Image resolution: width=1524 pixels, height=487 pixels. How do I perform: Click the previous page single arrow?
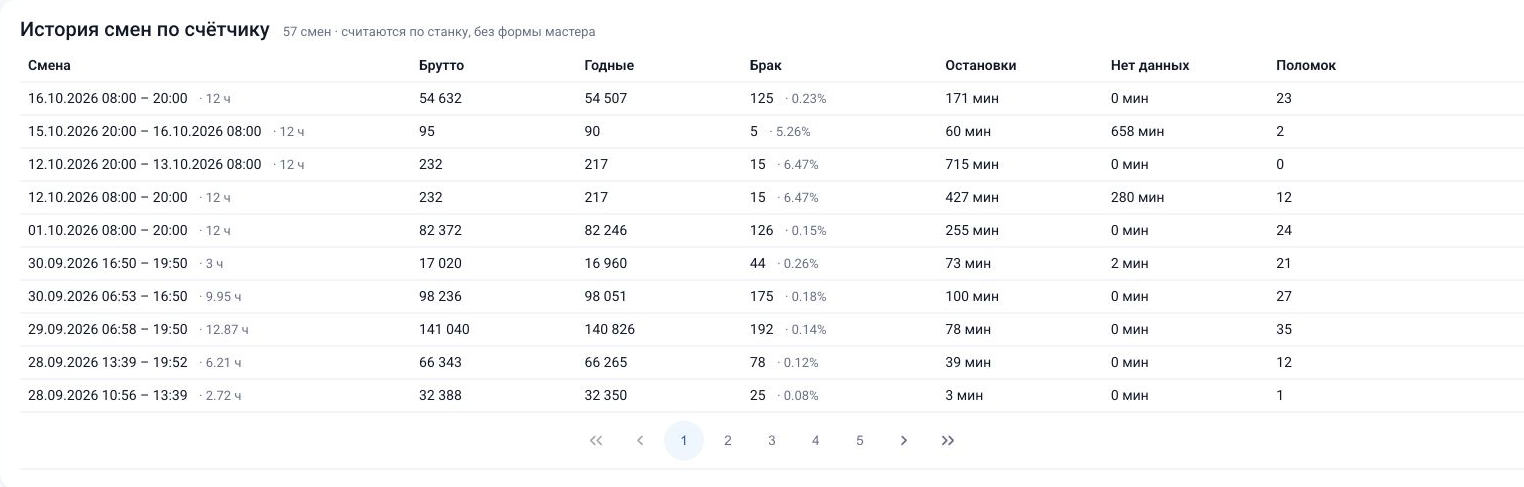point(640,441)
